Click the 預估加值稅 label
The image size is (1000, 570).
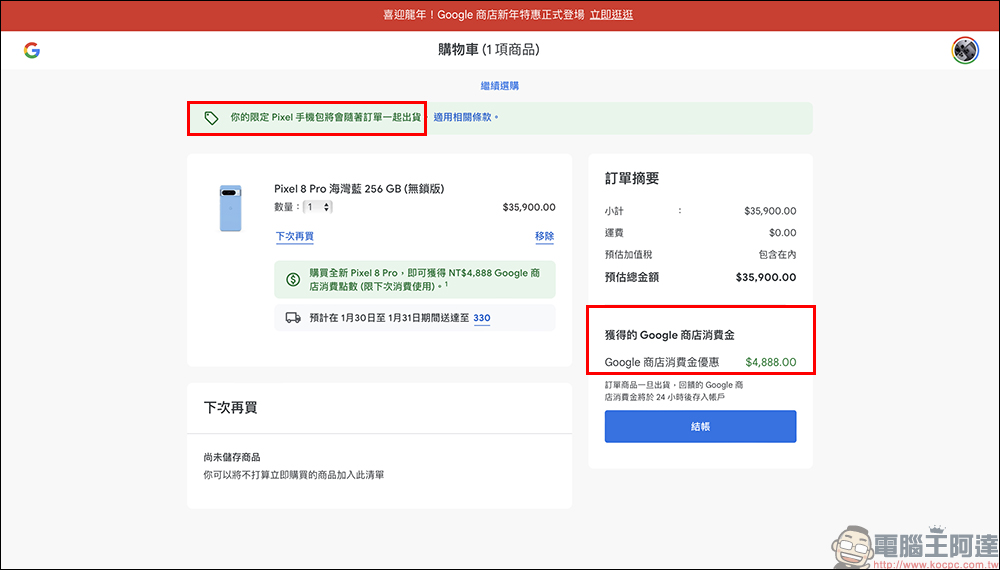click(x=628, y=254)
